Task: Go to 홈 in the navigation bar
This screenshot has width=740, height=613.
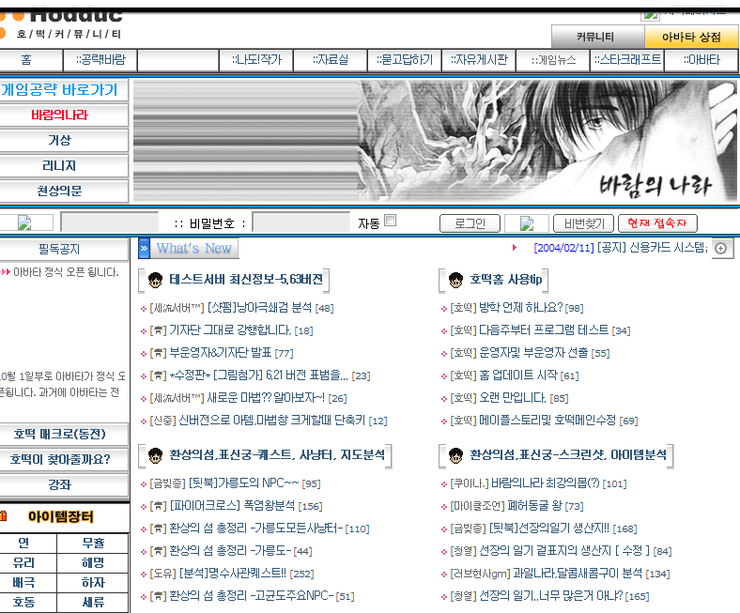Action: (27, 60)
